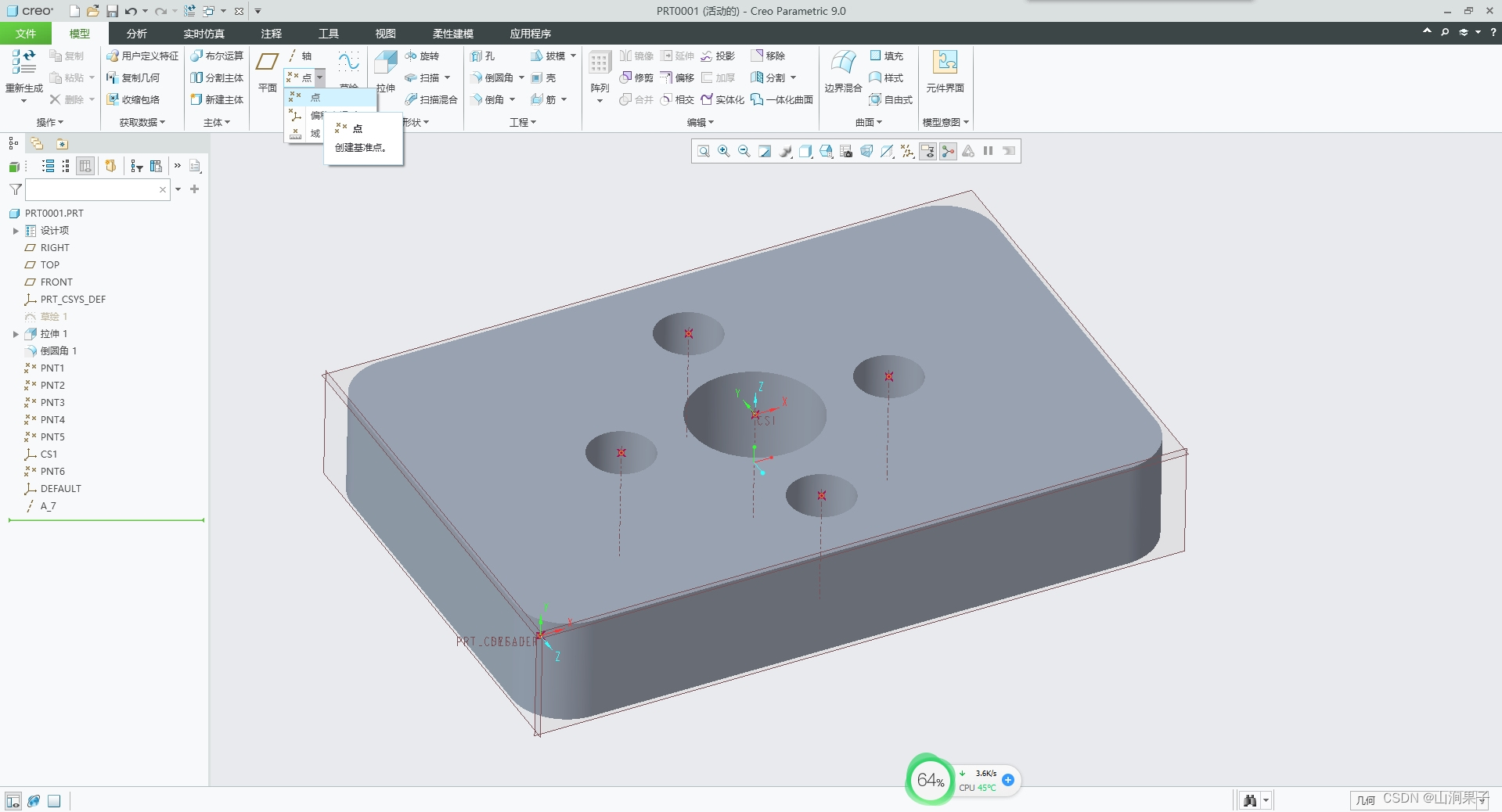
Task: Expand the 设计项 tree node
Action: (16, 231)
